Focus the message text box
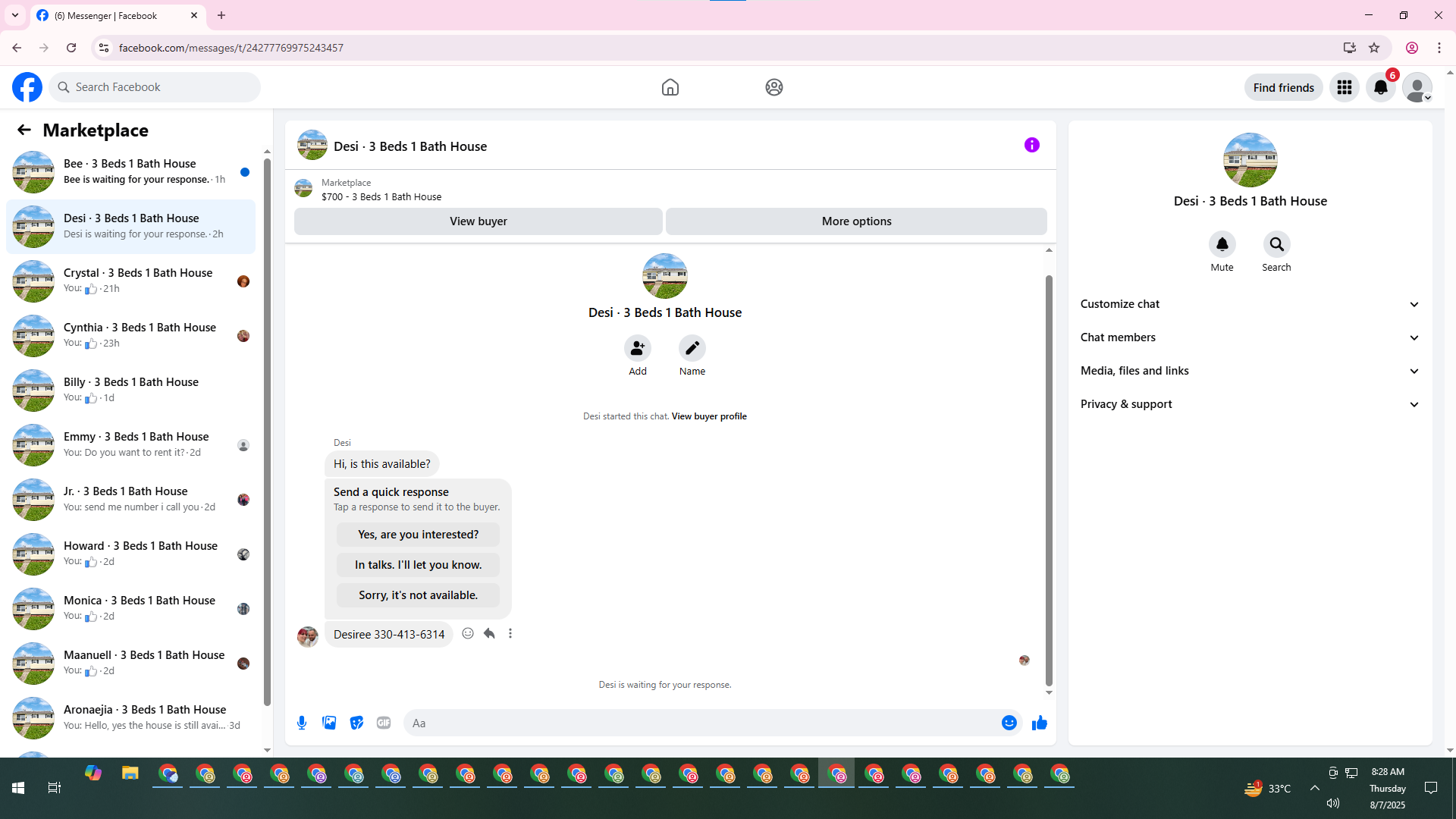Screen dimensions: 1456x819 click(x=701, y=723)
